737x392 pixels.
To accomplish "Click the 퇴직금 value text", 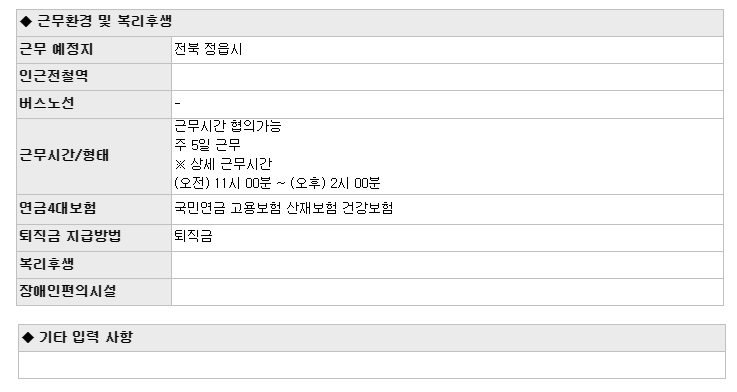I will pos(193,235).
